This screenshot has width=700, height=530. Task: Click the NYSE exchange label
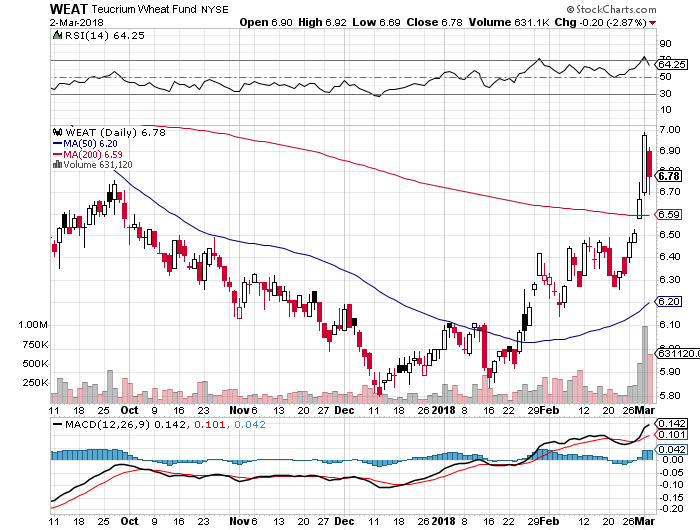215,9
